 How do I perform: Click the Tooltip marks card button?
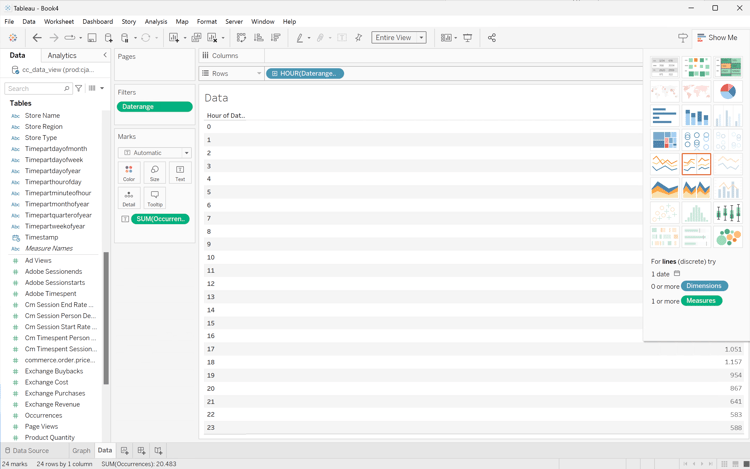click(154, 198)
